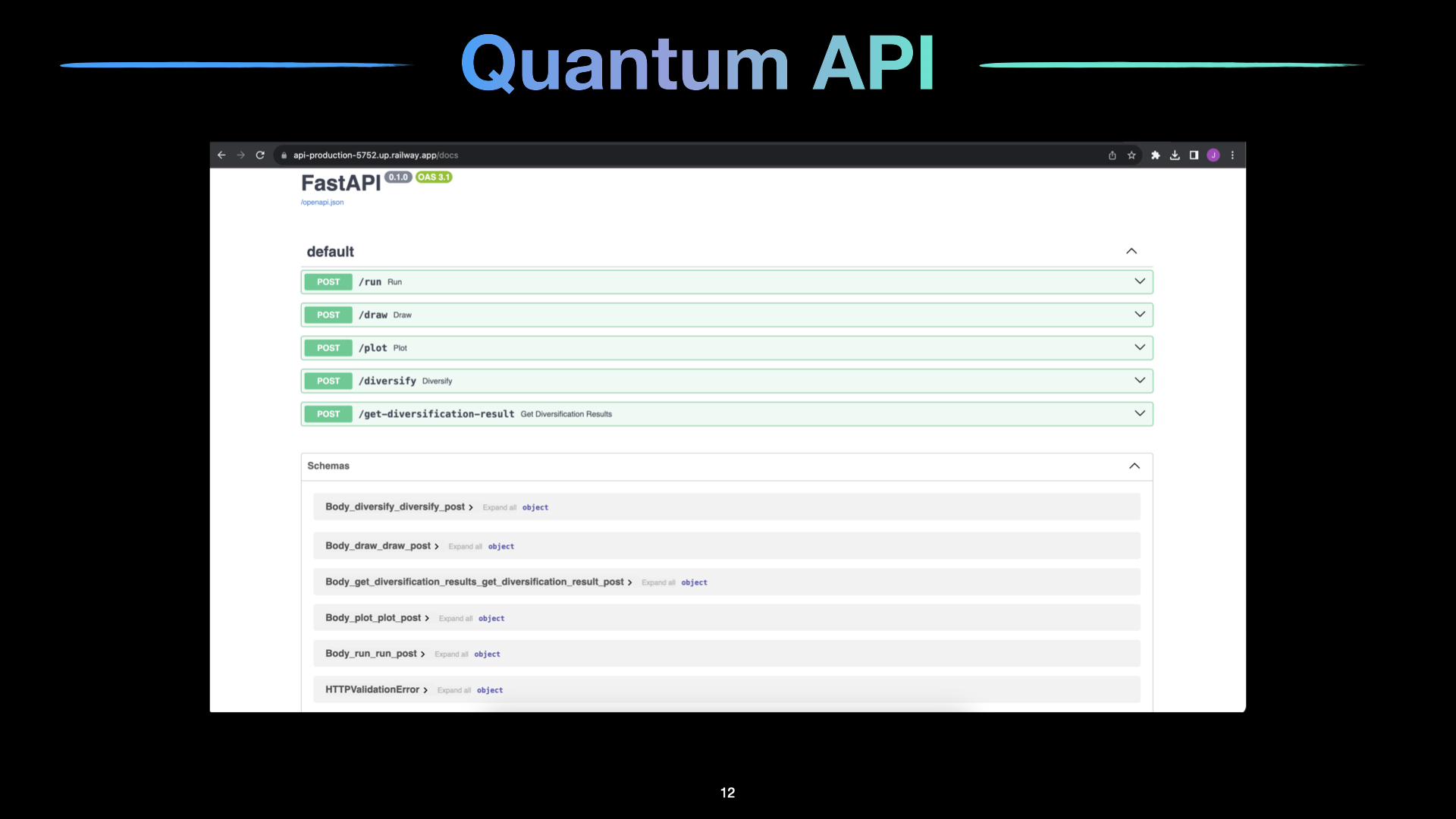Screen dimensions: 1456x819
Task: Open the /openapi.json link
Action: (x=322, y=202)
